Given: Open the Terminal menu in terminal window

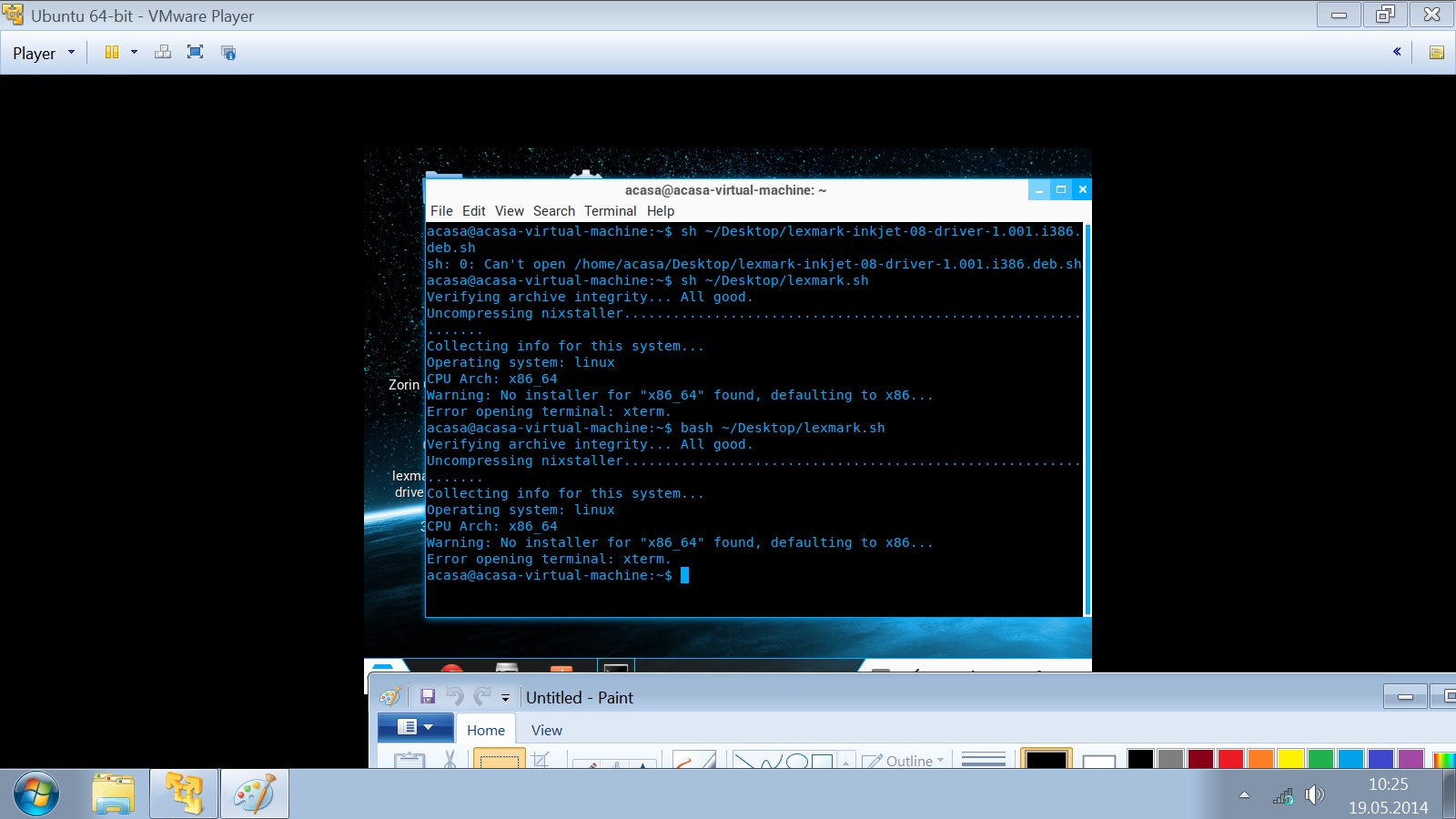Looking at the screenshot, I should pyautogui.click(x=610, y=211).
